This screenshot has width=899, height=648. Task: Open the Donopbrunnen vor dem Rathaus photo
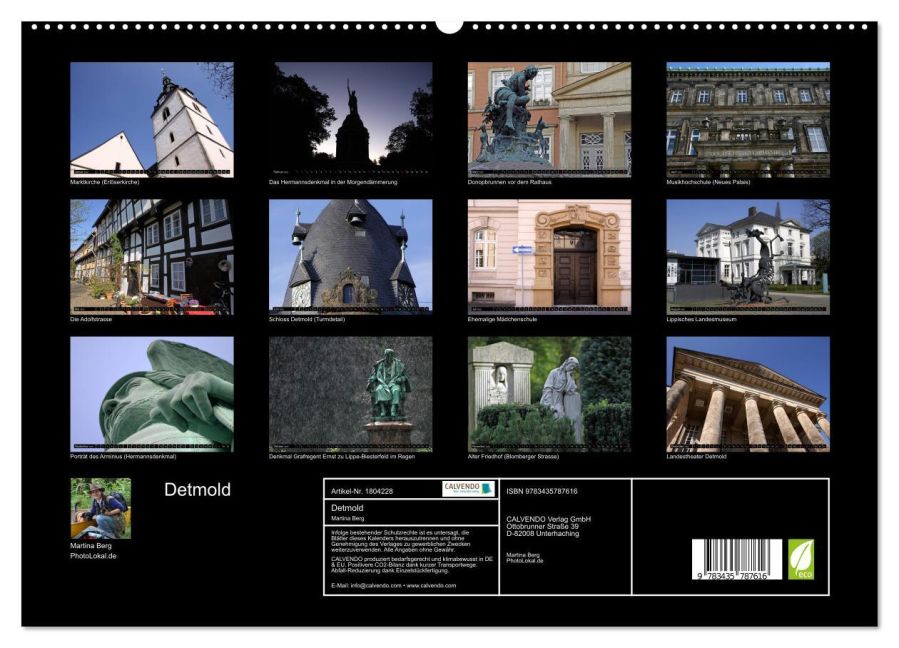point(549,119)
